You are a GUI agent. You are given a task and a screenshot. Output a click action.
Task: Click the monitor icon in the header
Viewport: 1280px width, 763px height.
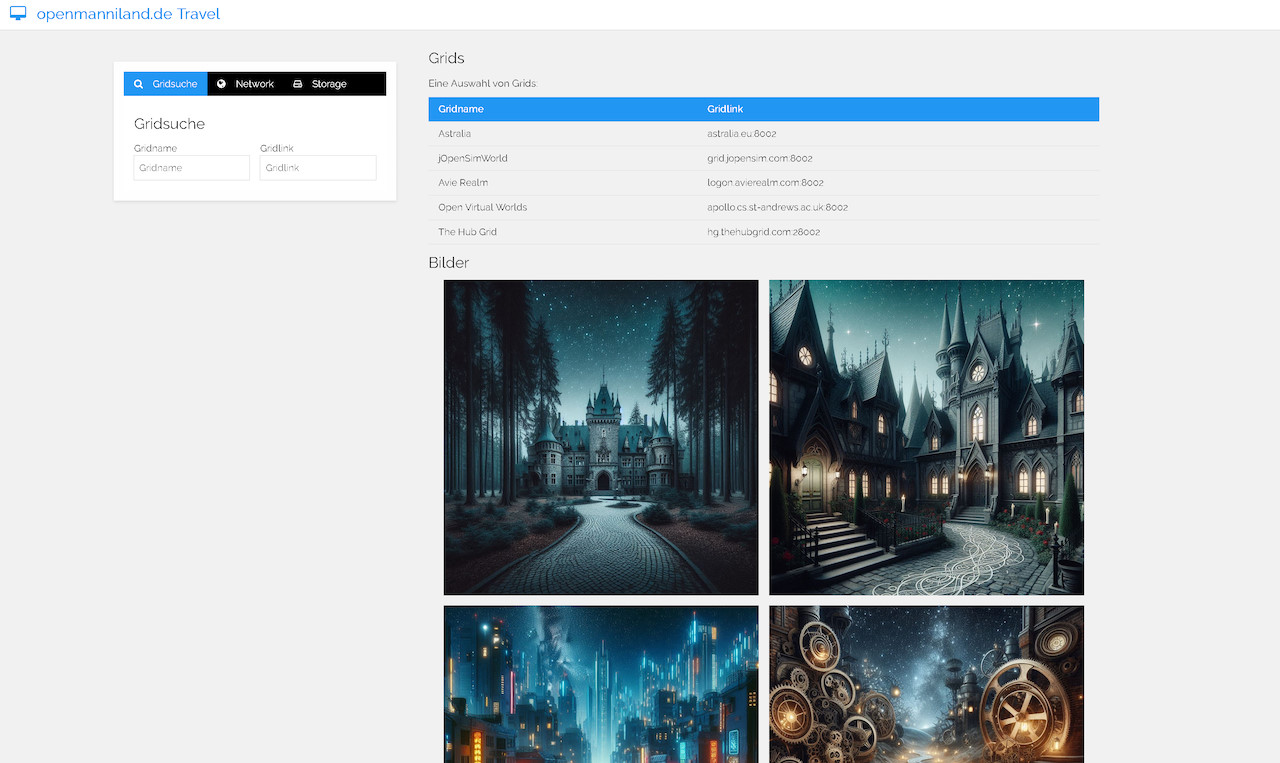(18, 14)
